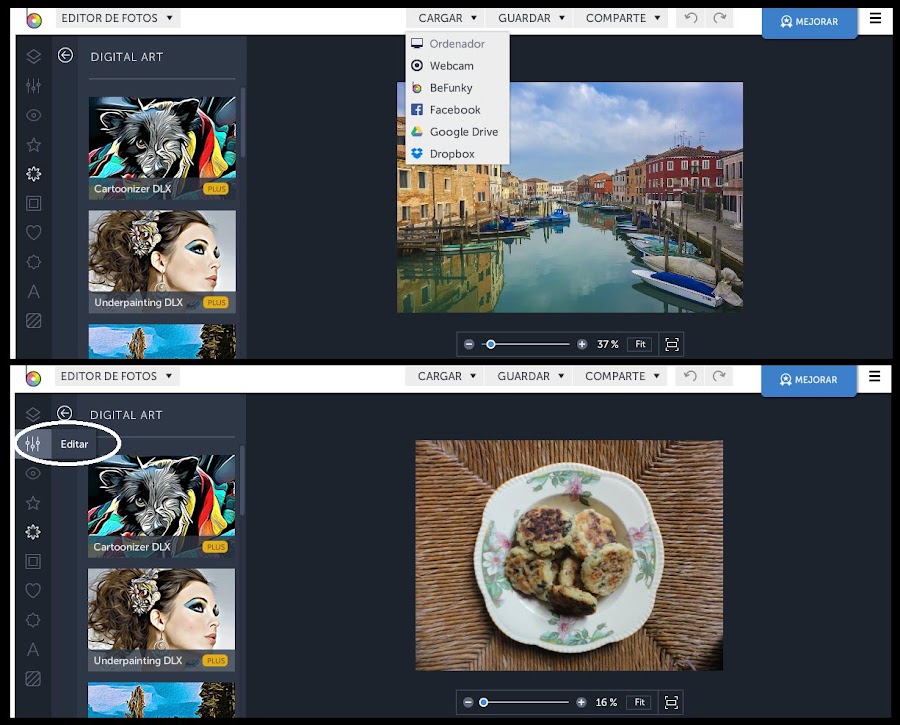Zoom in with plus at 37% zoom
Image resolution: width=900 pixels, height=725 pixels.
pos(582,344)
